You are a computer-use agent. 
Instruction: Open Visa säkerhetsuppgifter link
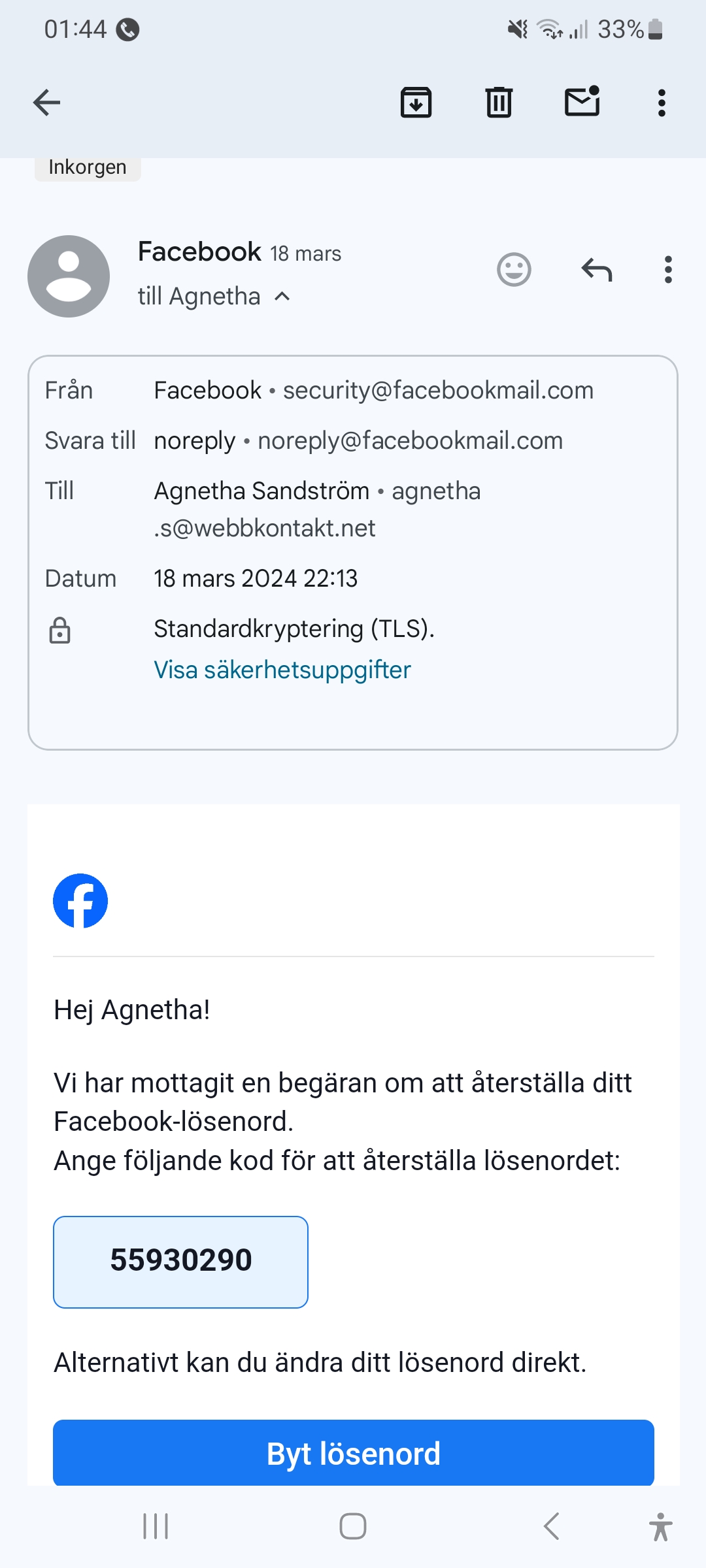282,670
